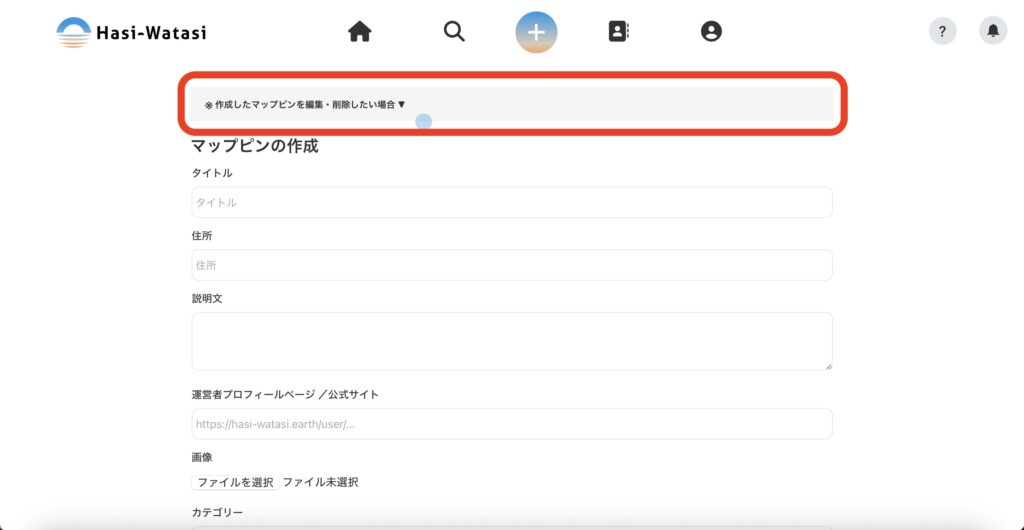Click the question mark help icon
The height and width of the screenshot is (530, 1024).
point(942,32)
